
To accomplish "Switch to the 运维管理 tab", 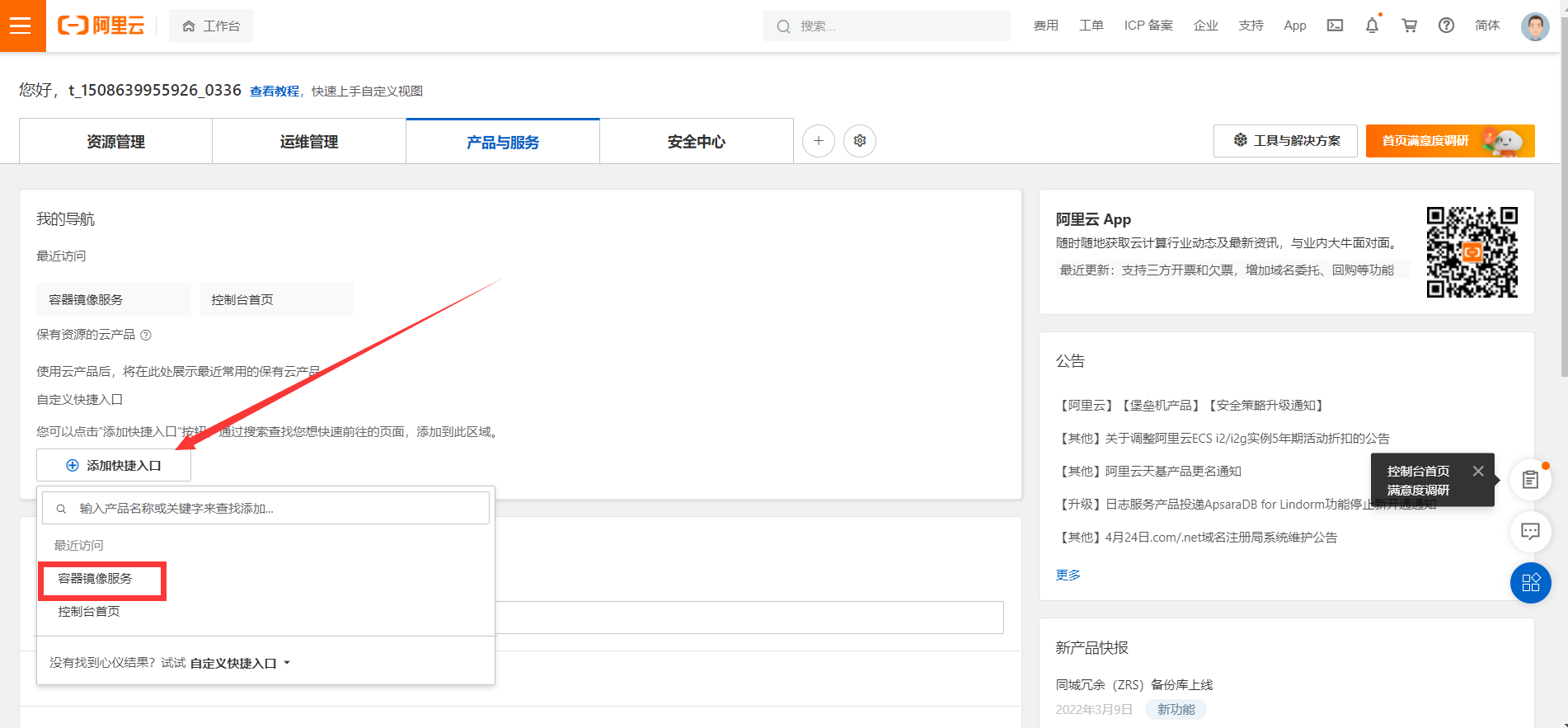I will [x=309, y=141].
